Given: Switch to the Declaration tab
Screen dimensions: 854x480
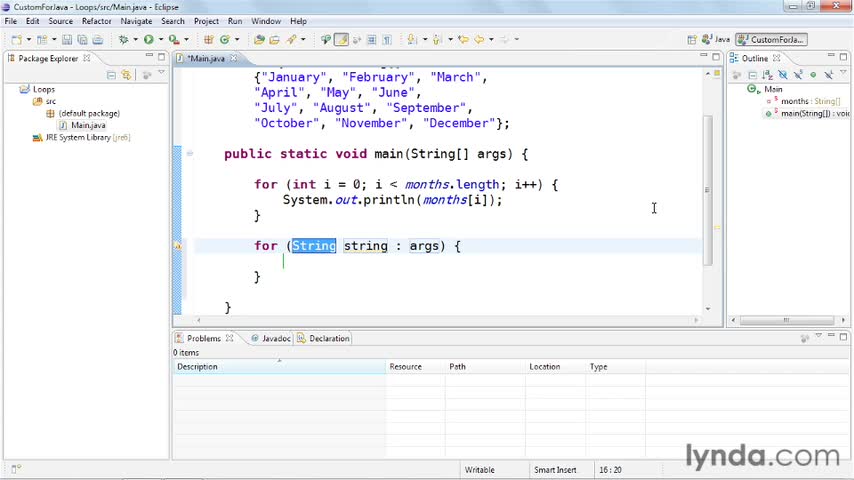Looking at the screenshot, I should 324,338.
